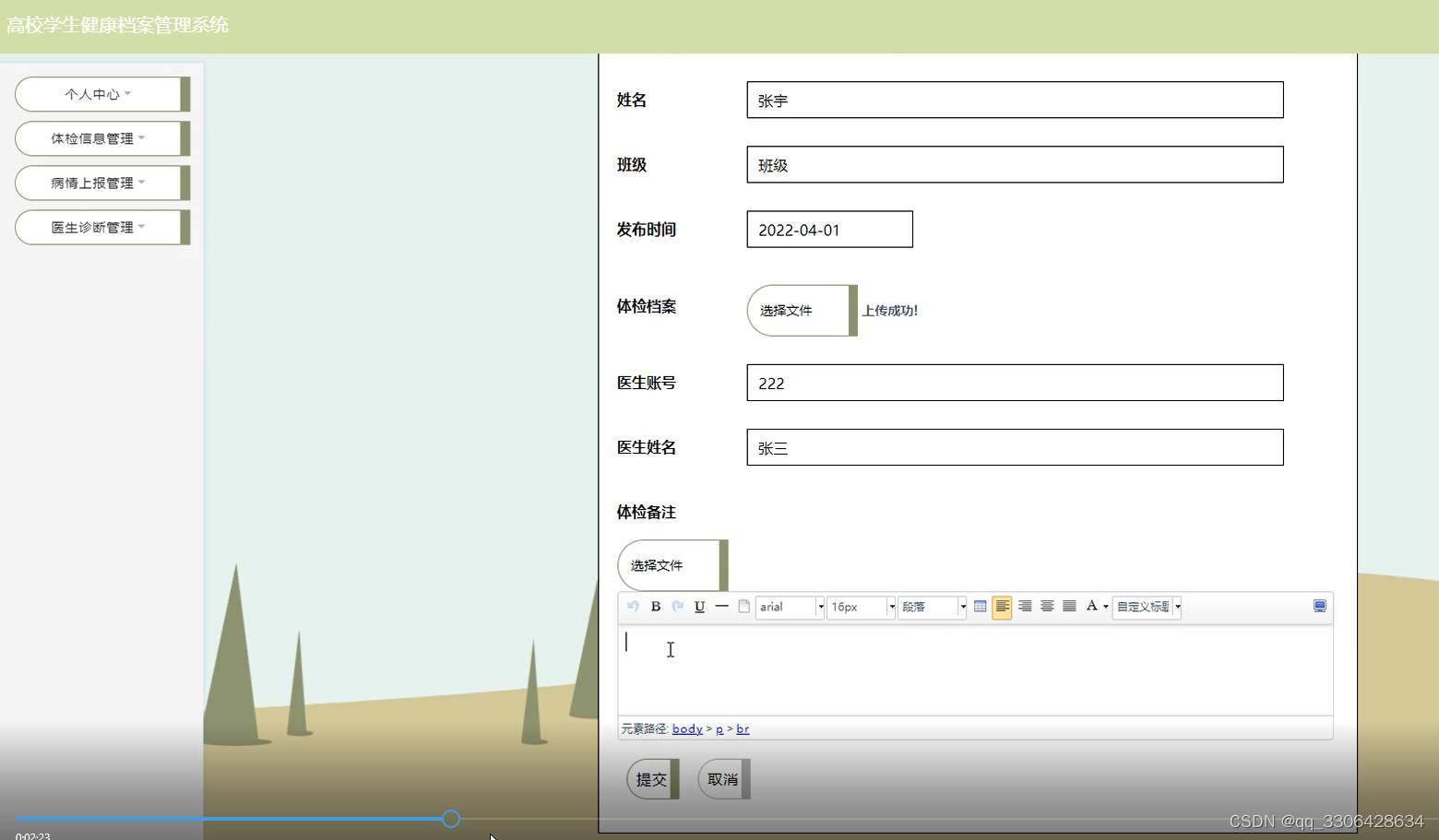Apply justify alignment in the editor
Image resolution: width=1439 pixels, height=840 pixels.
[x=1069, y=607]
